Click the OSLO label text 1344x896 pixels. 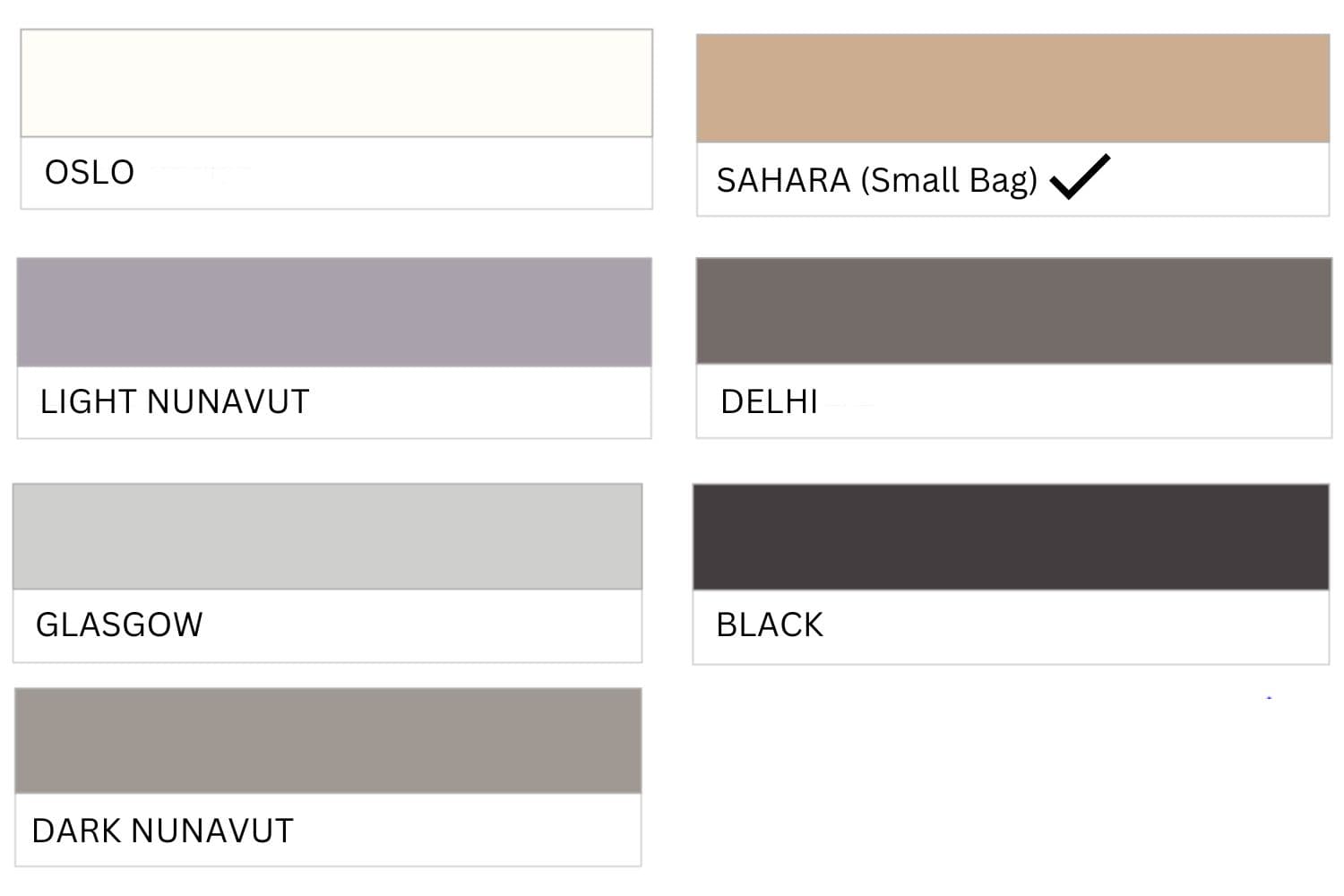click(90, 172)
